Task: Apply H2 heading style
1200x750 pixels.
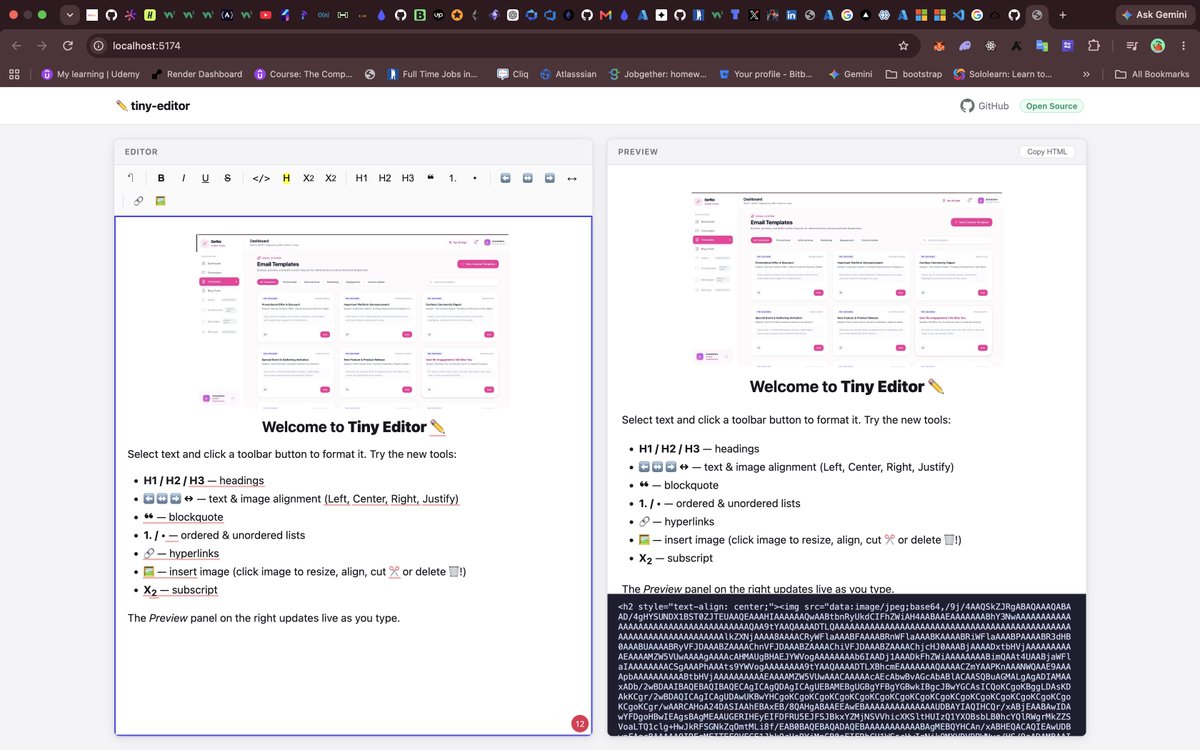Action: 385,178
